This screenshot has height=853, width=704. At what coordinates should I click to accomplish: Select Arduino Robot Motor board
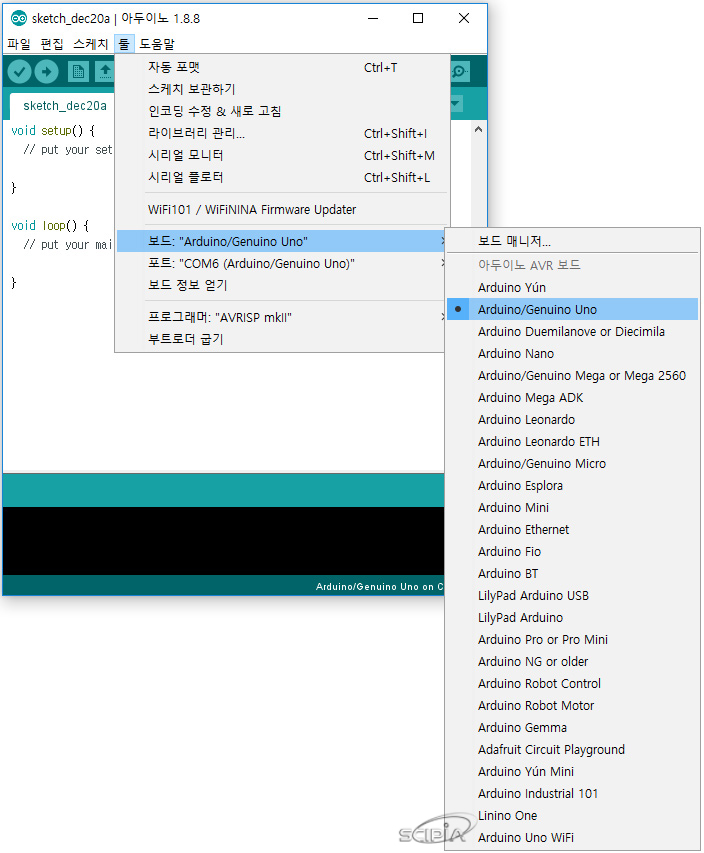pyautogui.click(x=572, y=706)
